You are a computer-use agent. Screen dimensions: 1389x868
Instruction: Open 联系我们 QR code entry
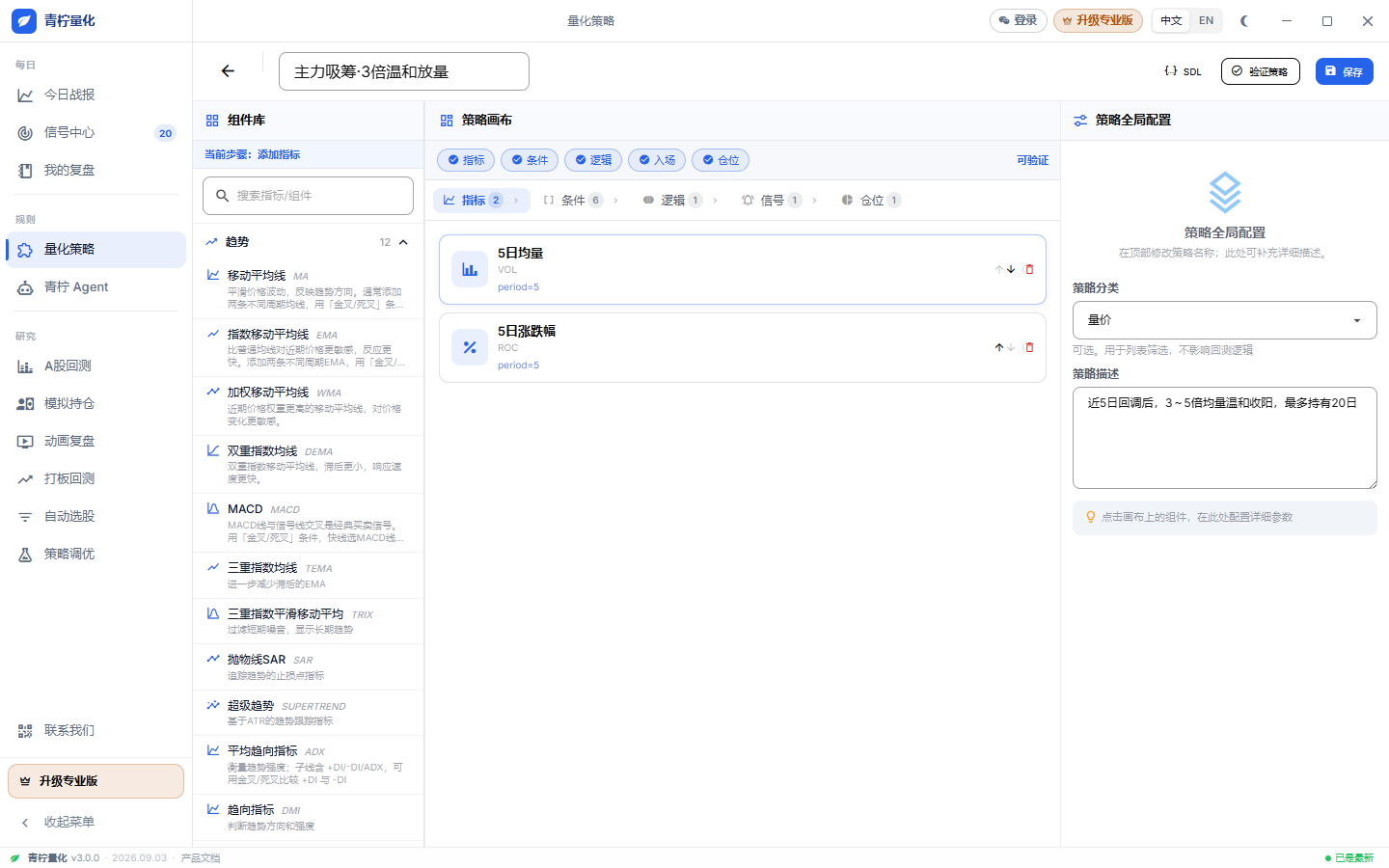[95, 730]
